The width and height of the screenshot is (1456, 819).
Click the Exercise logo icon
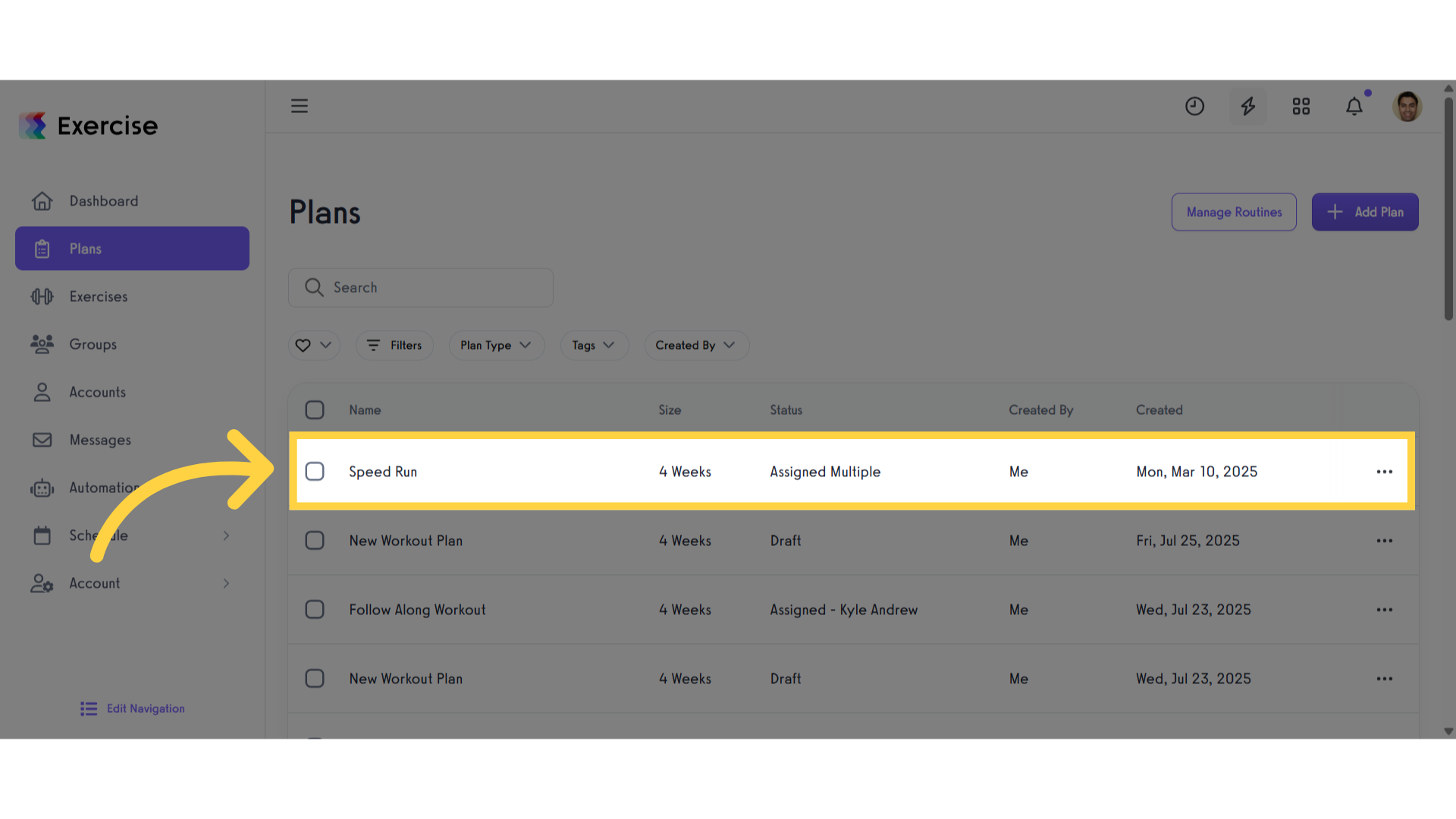(33, 126)
